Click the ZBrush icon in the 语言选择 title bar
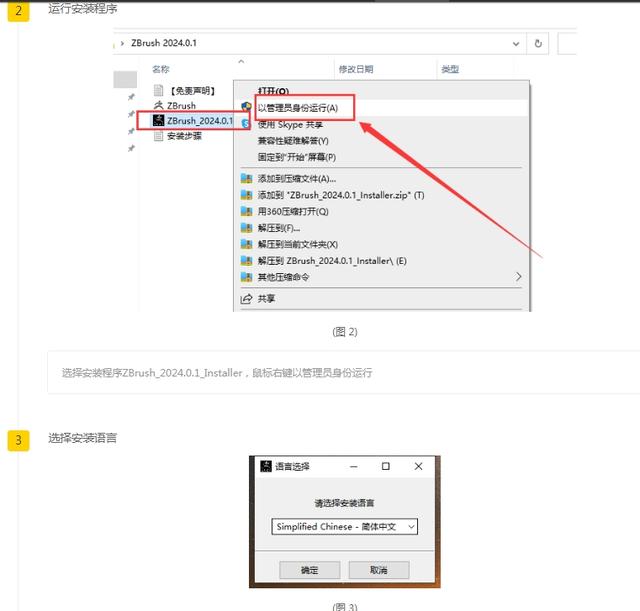The image size is (640, 611). coord(266,466)
